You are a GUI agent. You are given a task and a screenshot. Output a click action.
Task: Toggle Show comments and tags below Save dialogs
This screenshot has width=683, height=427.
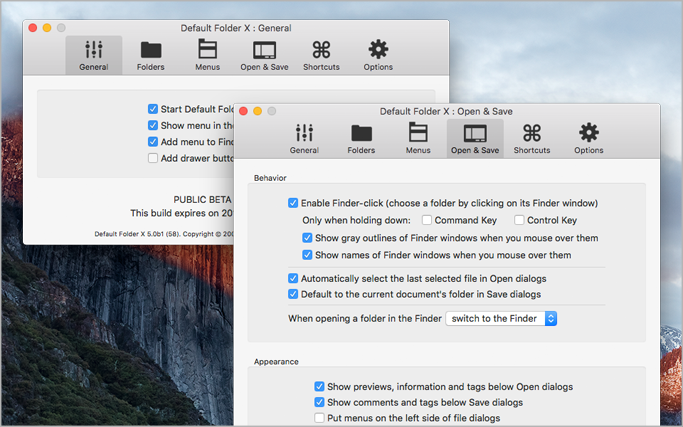[319, 402]
